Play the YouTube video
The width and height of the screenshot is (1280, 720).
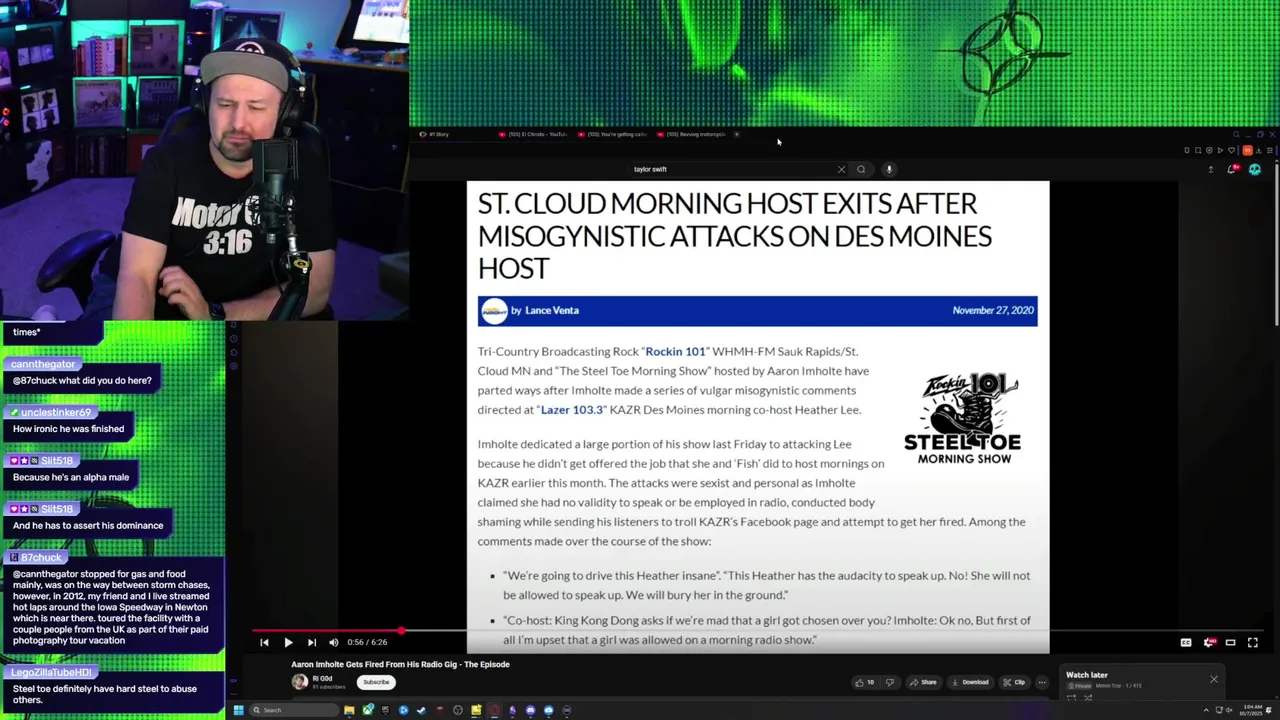pyautogui.click(x=288, y=643)
